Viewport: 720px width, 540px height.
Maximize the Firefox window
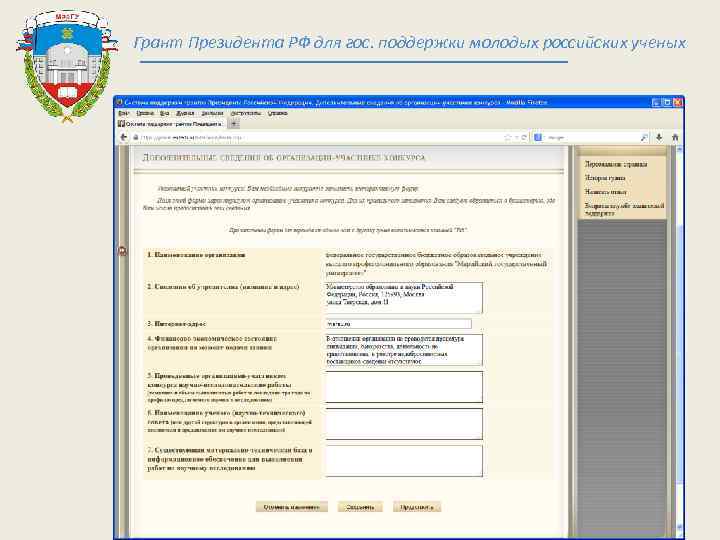667,102
